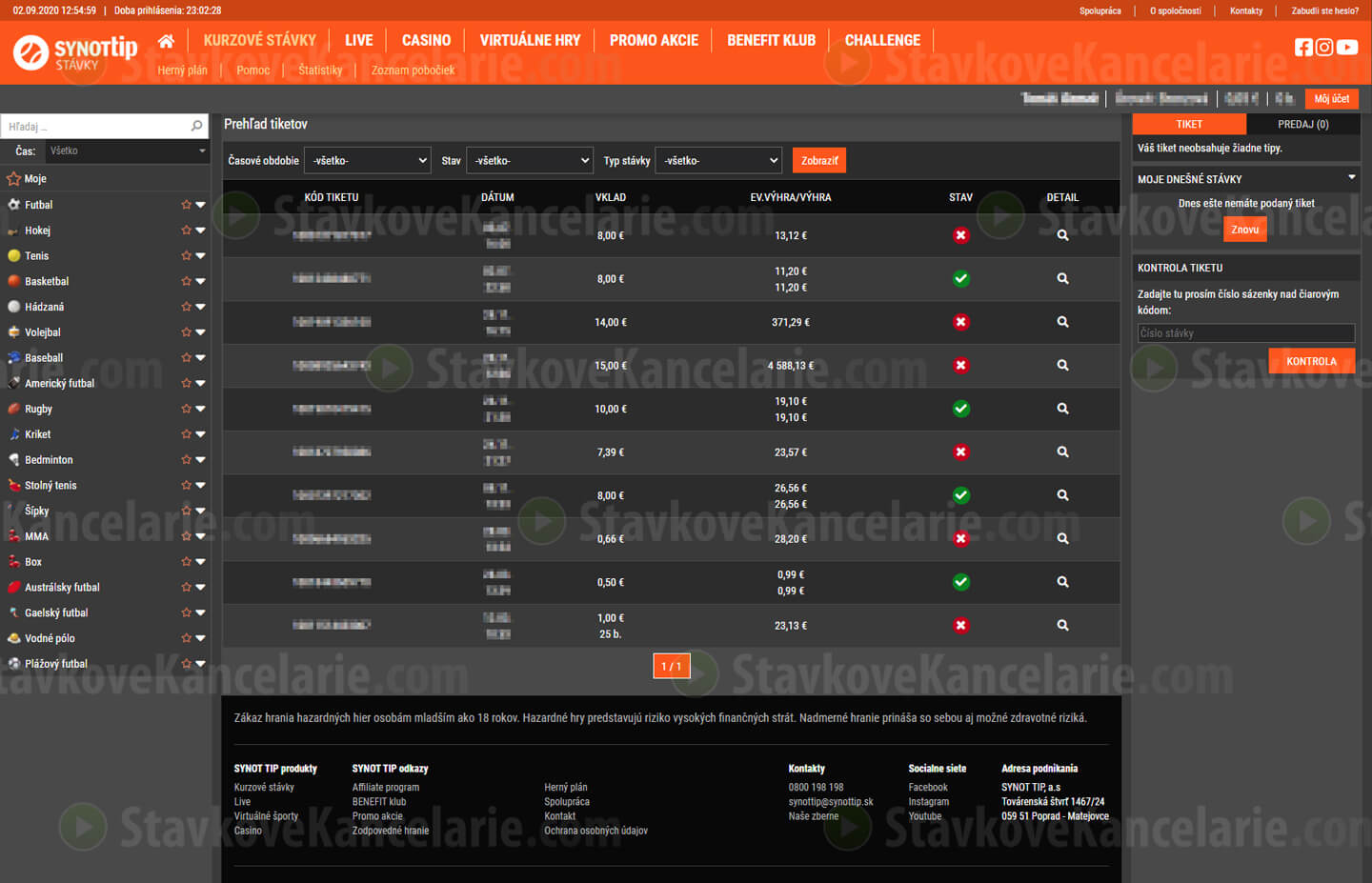
Task: Click the Číslo stávky input field
Action: click(x=1246, y=332)
